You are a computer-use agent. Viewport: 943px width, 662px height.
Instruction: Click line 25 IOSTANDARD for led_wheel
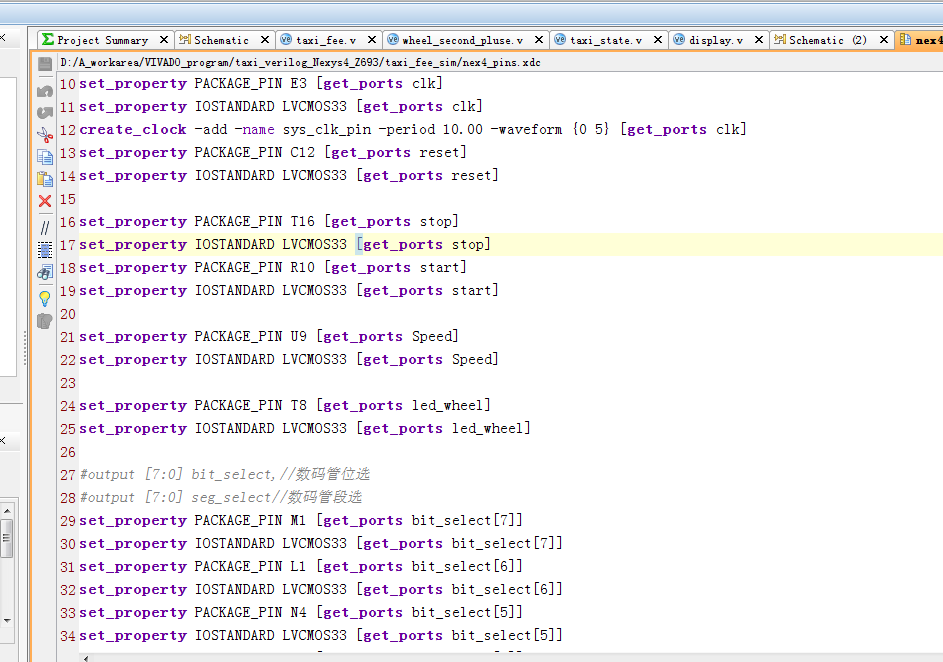(305, 429)
